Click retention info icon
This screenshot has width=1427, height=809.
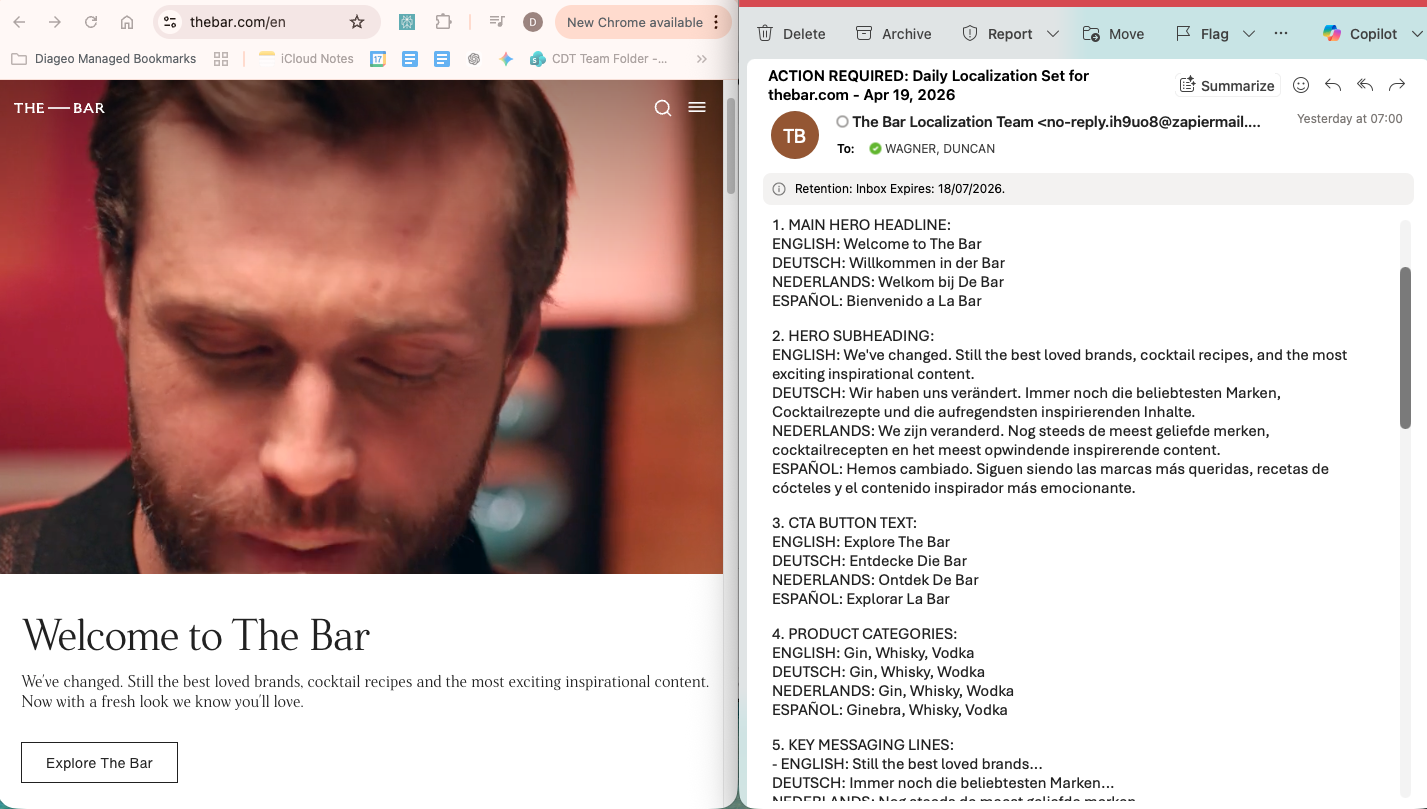pos(779,189)
